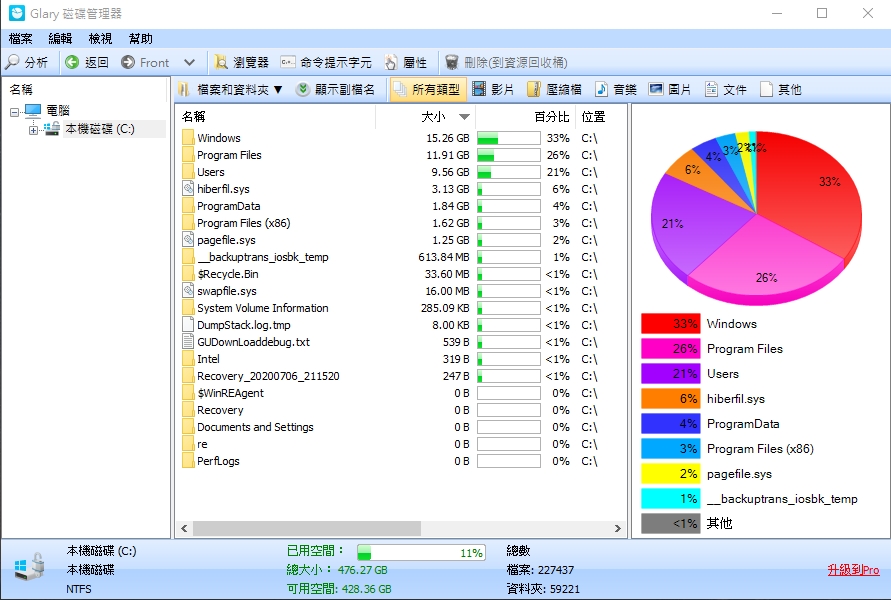The image size is (891, 600).
Task: Click the 電腦 computer icon in tree
Action: [34, 110]
